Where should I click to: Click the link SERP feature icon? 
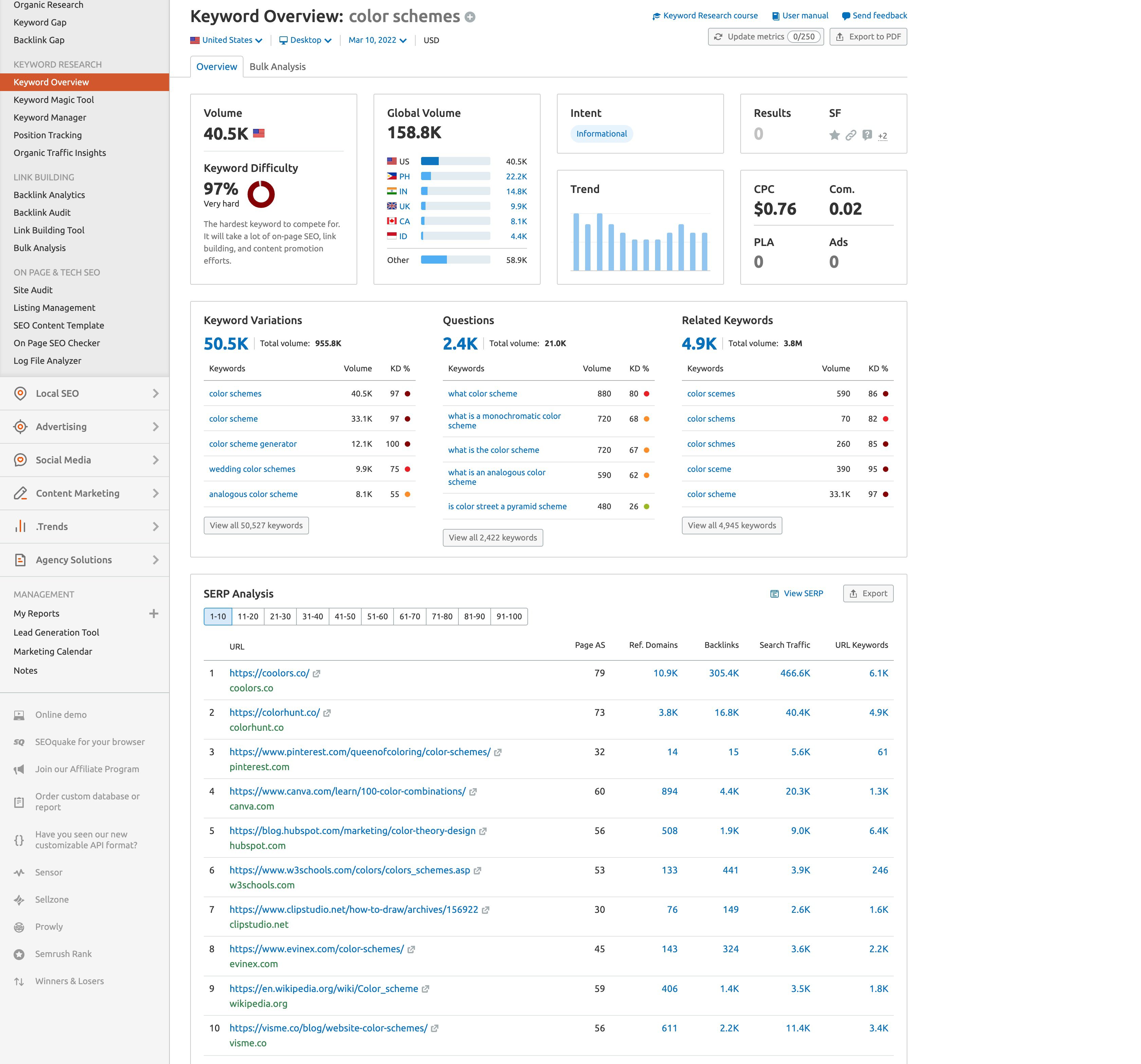click(x=851, y=135)
